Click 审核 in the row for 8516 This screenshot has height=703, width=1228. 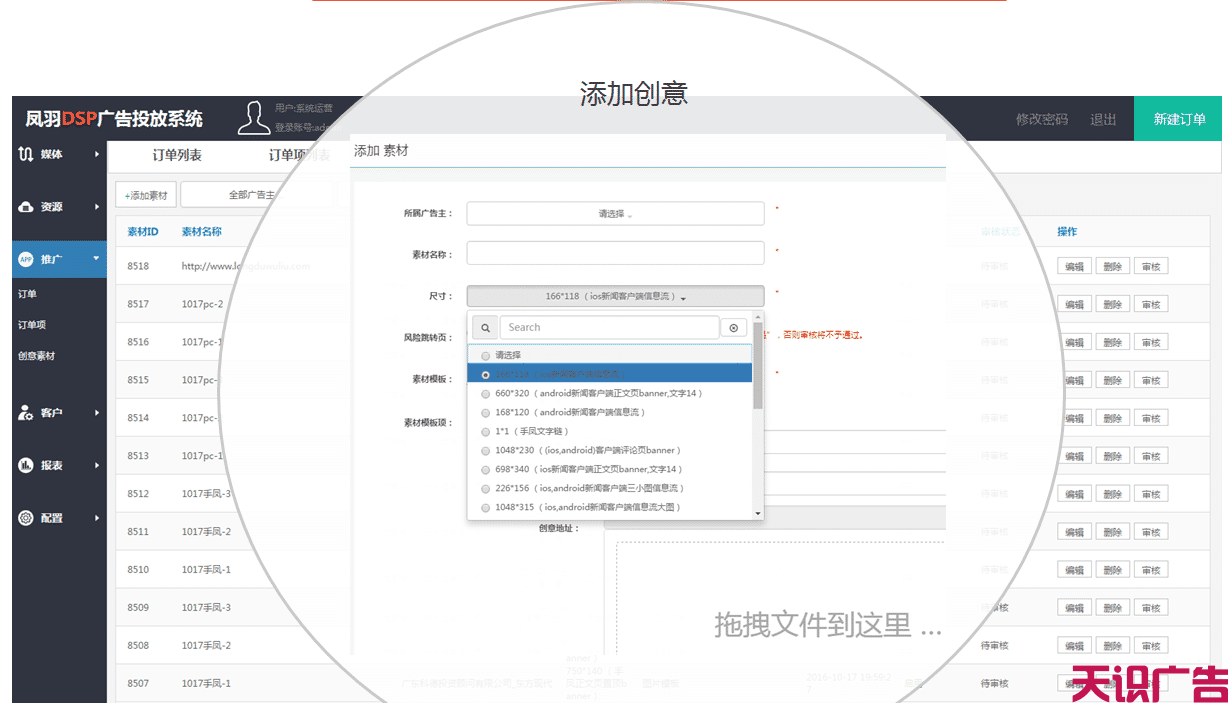click(1152, 342)
